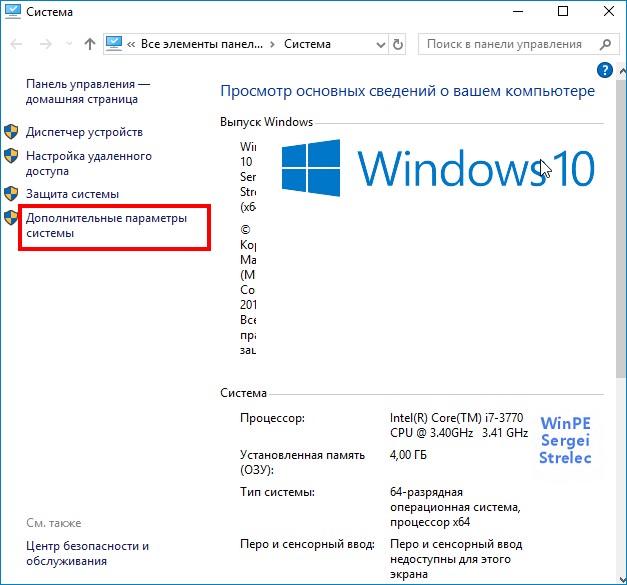The width and height of the screenshot is (627, 585).
Task: Open Help with the blue question icon
Action: click(x=605, y=70)
